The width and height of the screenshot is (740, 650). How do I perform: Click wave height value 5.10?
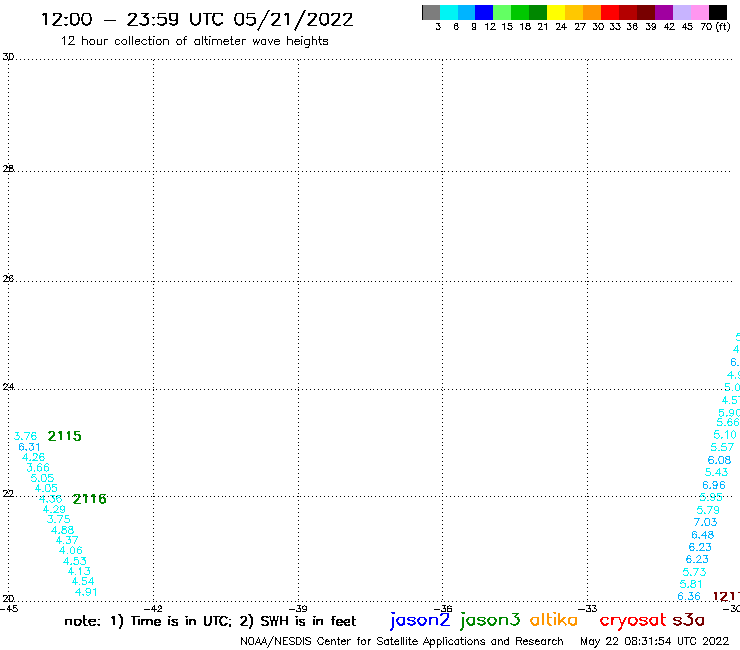[x=725, y=435]
